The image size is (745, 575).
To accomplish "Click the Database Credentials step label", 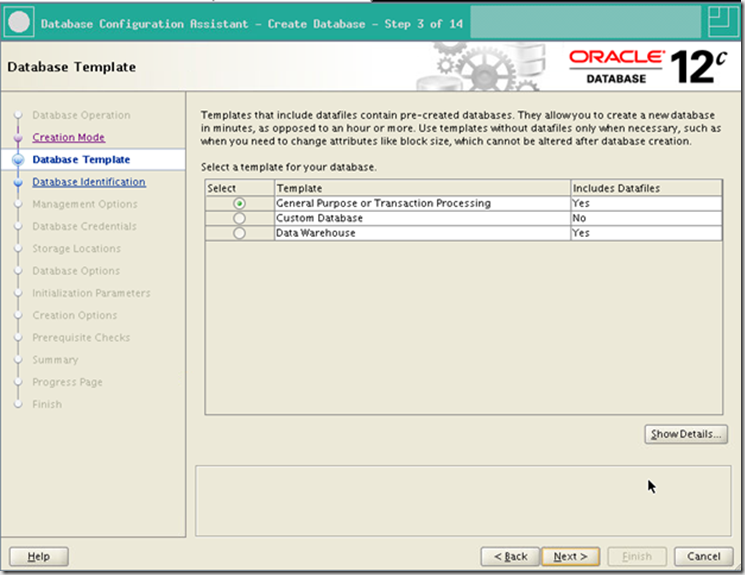I will (84, 227).
